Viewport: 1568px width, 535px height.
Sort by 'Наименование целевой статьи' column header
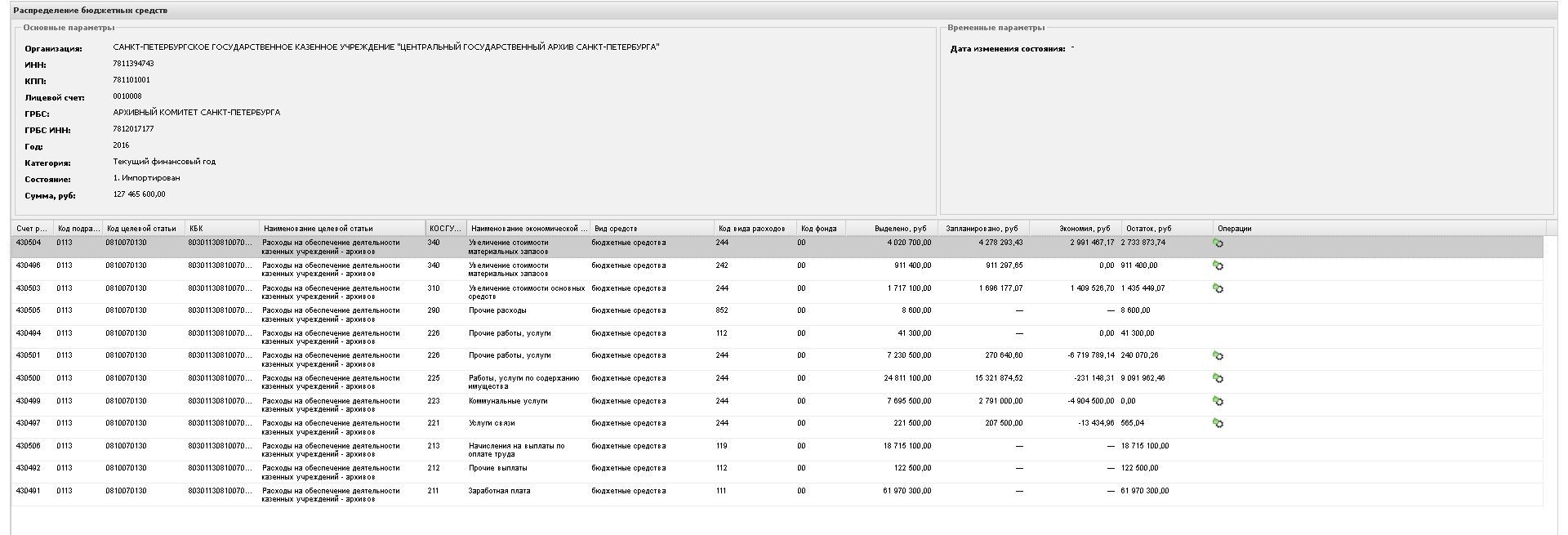[343, 229]
